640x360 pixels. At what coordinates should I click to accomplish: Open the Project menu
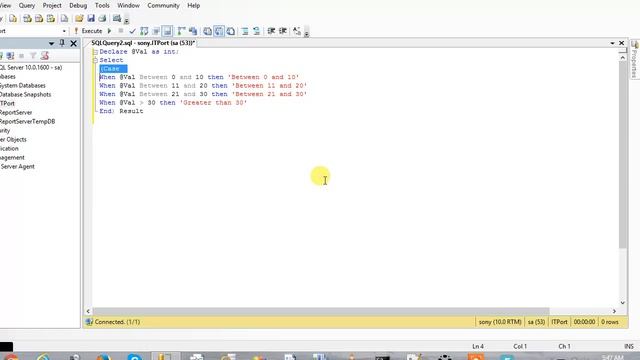[52, 6]
